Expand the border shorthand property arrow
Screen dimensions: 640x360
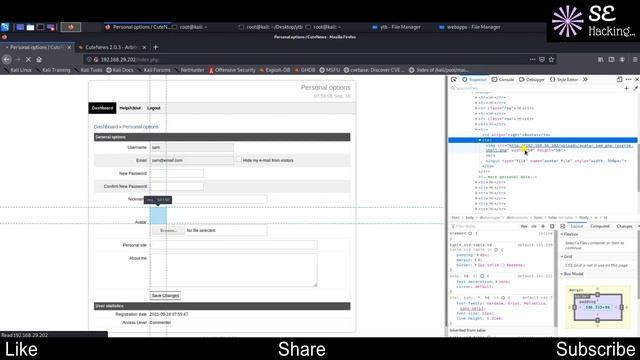(x=476, y=265)
